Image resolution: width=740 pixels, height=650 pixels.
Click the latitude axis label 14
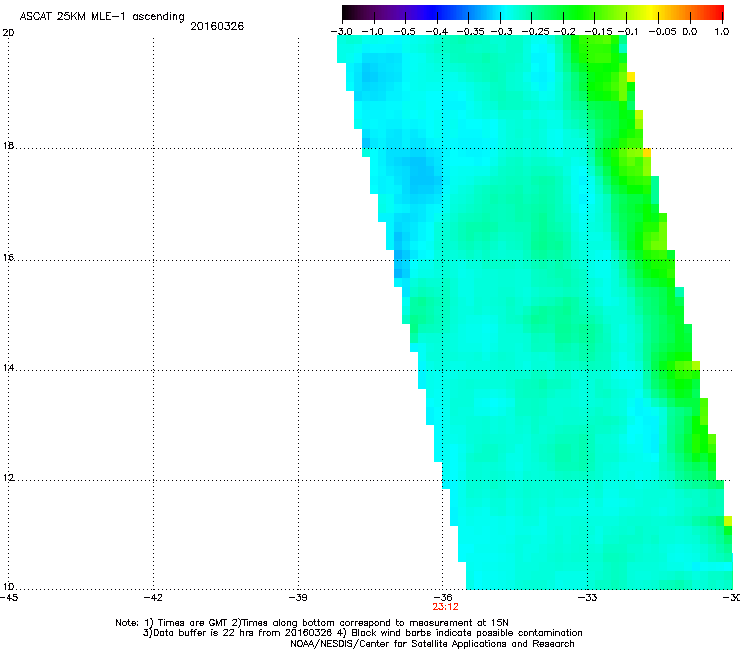click(8, 368)
